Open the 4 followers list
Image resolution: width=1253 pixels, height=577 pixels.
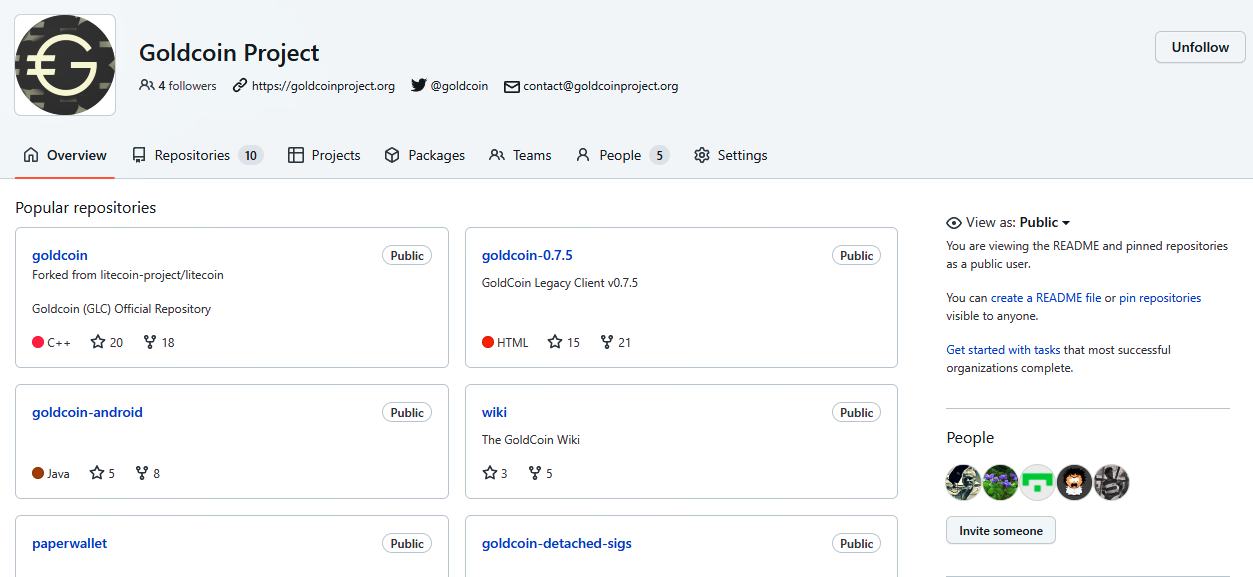point(178,86)
